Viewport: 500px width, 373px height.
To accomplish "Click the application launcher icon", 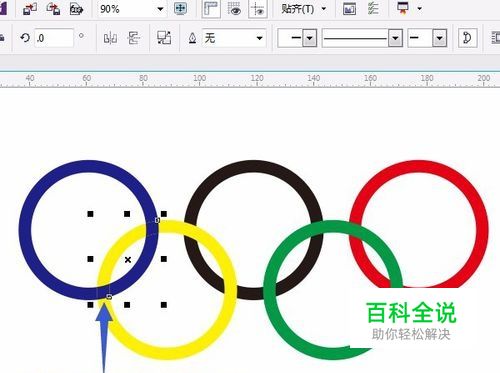I will pos(403,9).
